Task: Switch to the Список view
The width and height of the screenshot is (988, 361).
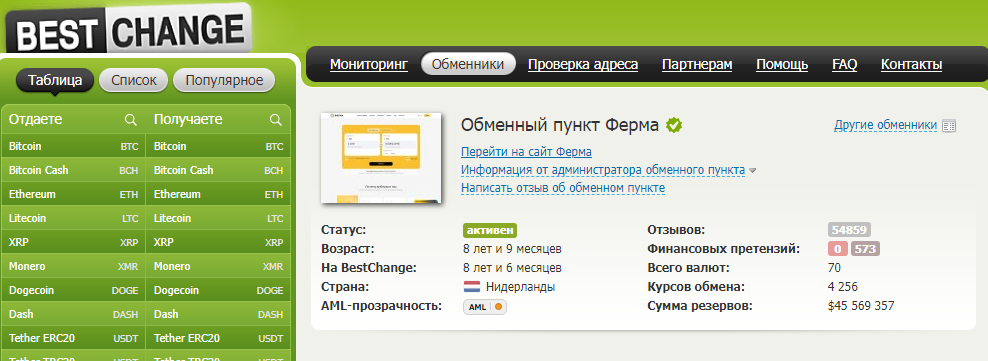Action: pos(133,80)
